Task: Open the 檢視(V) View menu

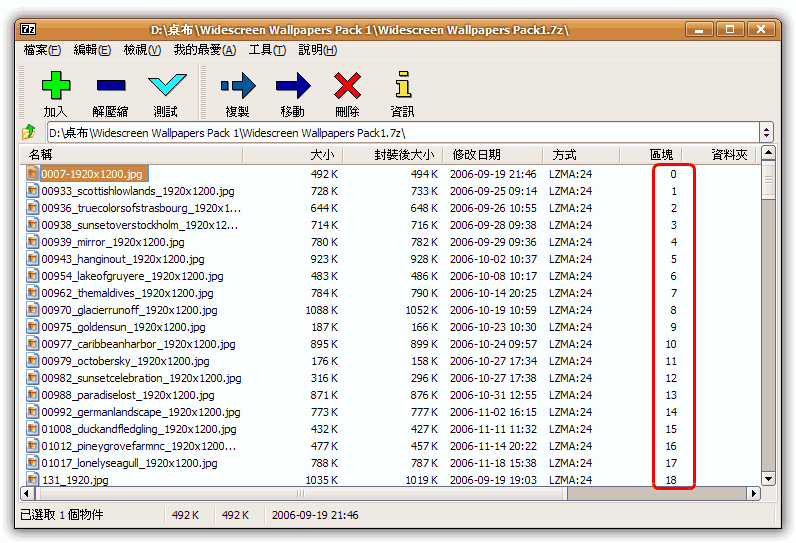Action: (x=142, y=50)
